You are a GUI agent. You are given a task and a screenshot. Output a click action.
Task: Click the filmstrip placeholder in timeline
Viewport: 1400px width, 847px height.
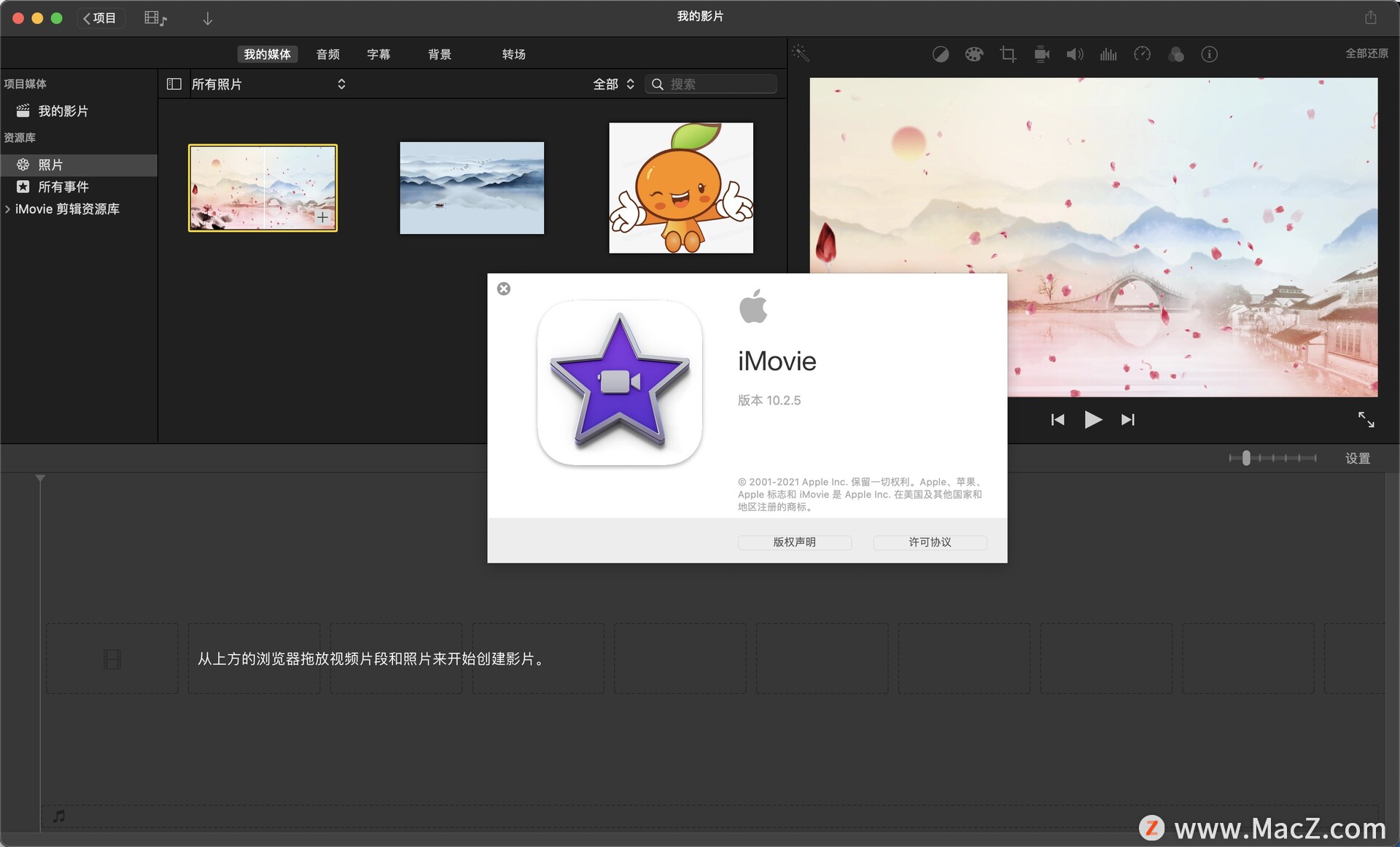112,659
